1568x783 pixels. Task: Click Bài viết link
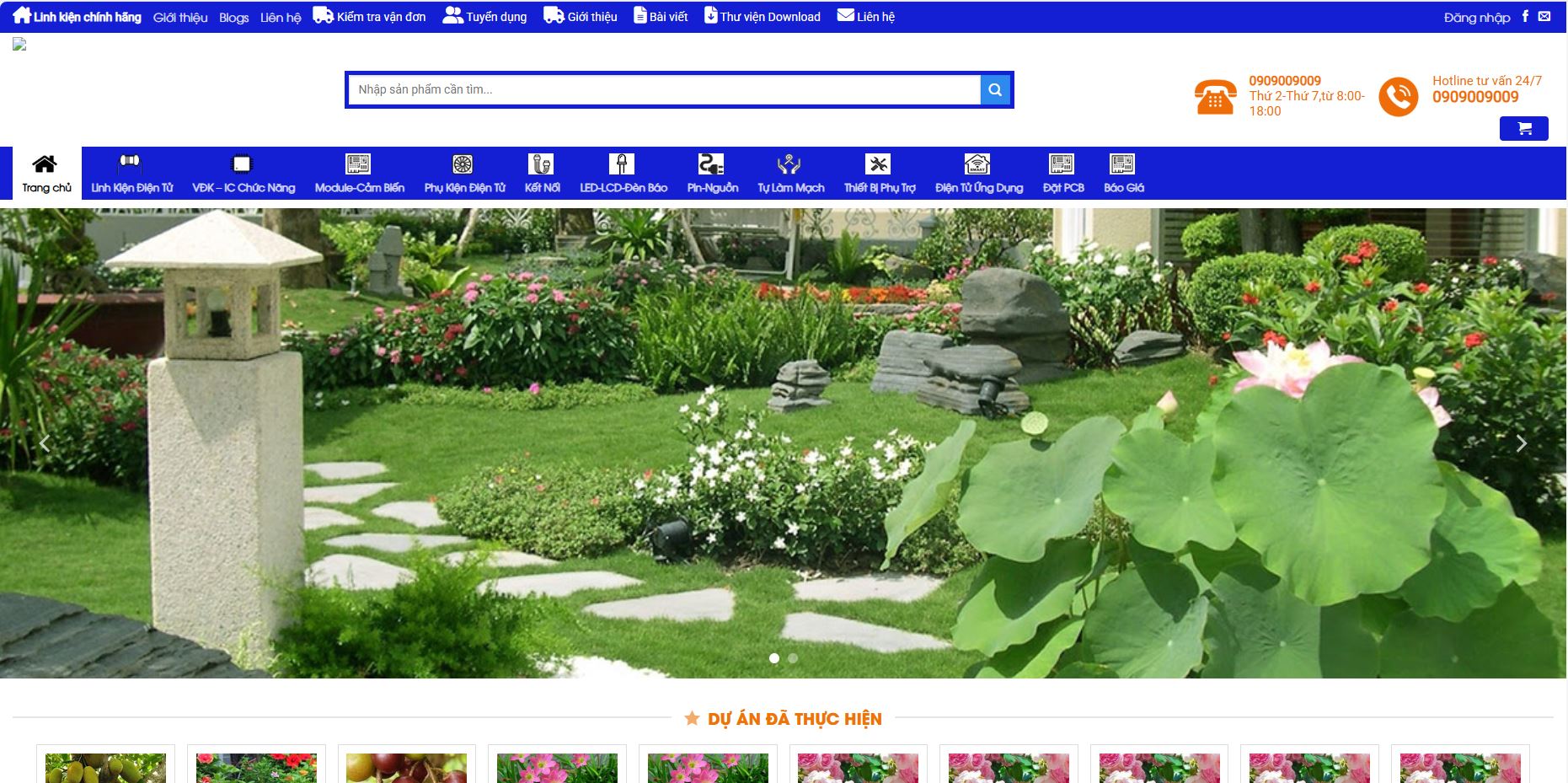668,17
